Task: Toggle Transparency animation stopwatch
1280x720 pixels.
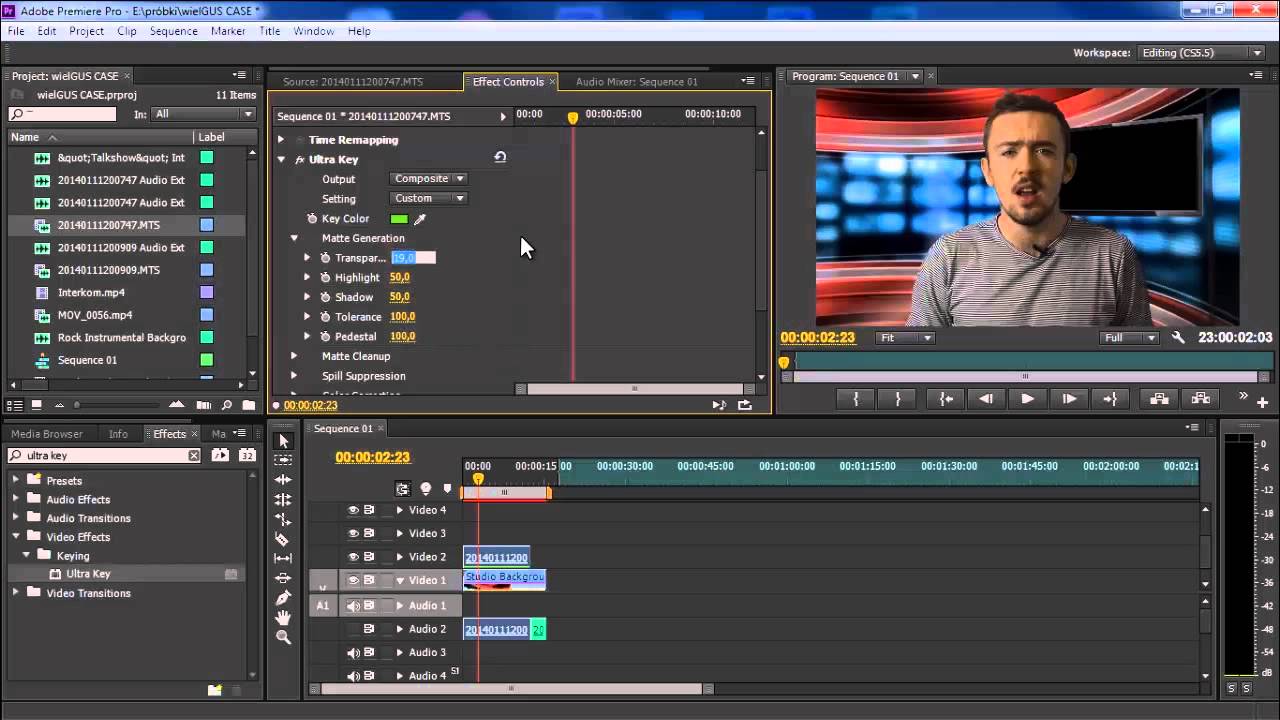Action: [x=325, y=258]
